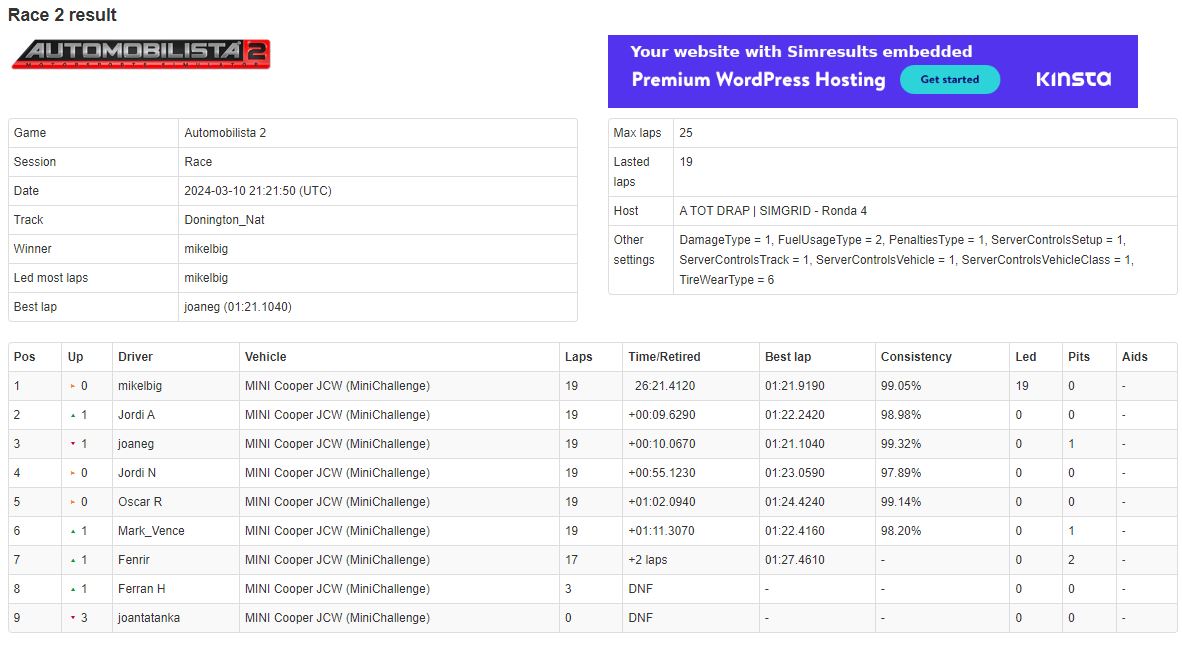Select driver name Mark_Vence
Screen dimensions: 1182x649
pos(151,531)
